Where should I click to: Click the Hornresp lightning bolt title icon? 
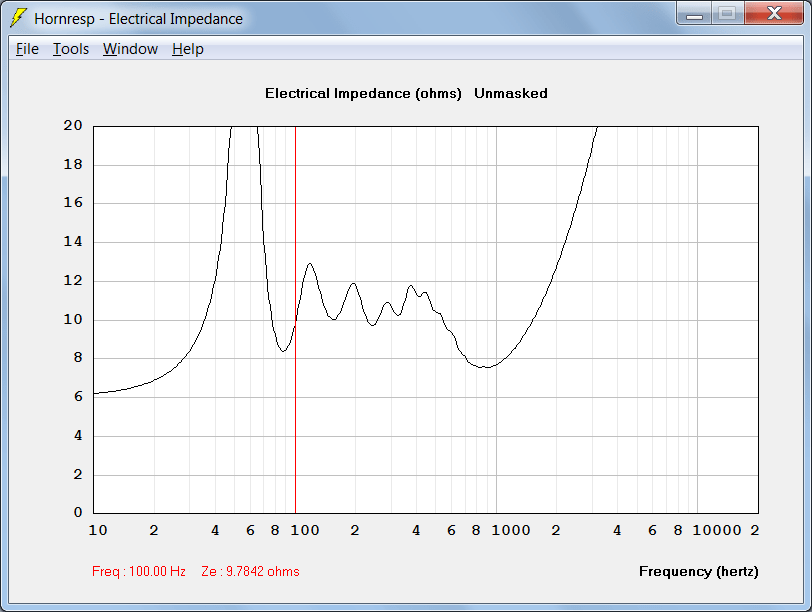click(x=18, y=18)
